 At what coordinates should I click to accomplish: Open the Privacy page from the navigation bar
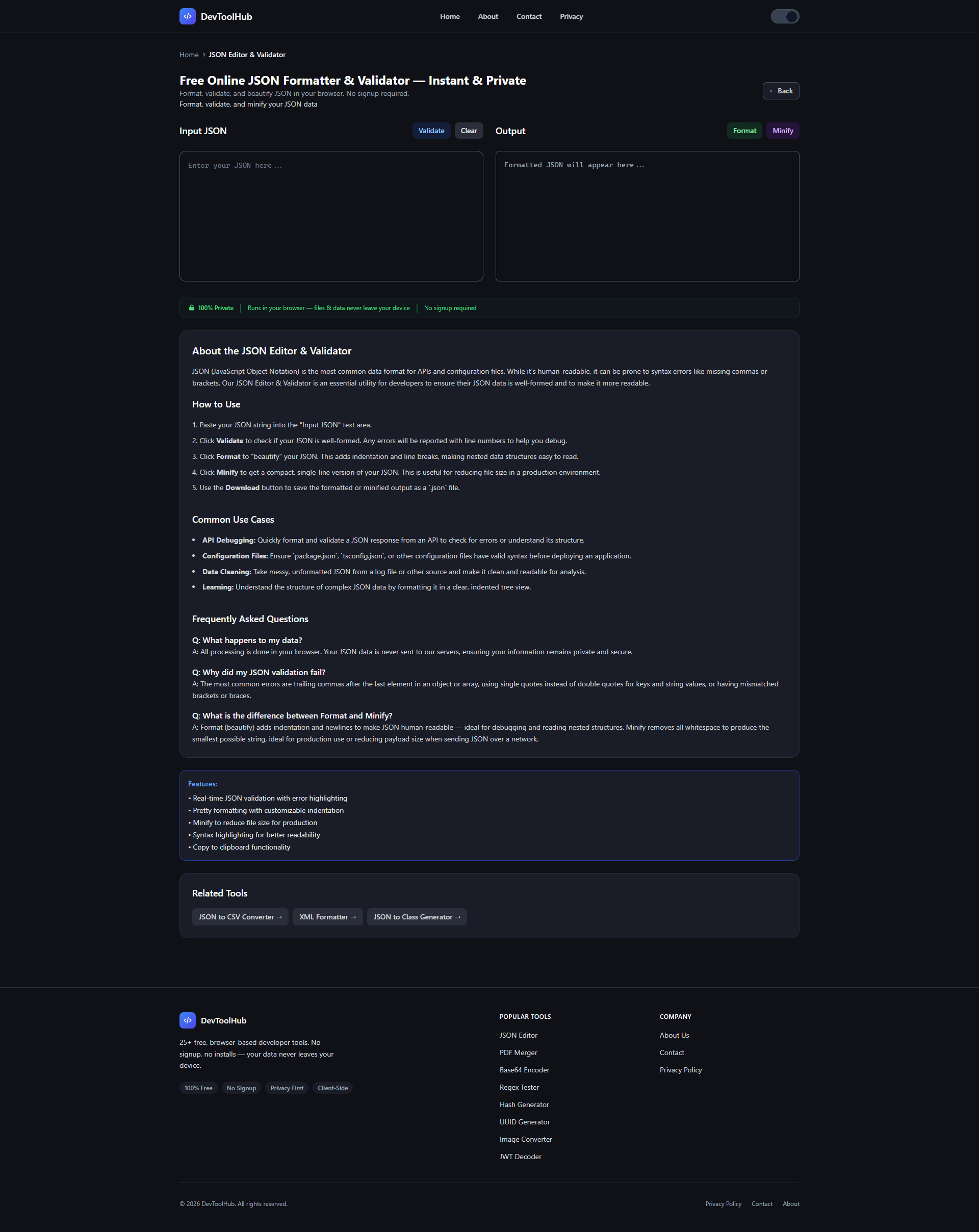tap(571, 16)
